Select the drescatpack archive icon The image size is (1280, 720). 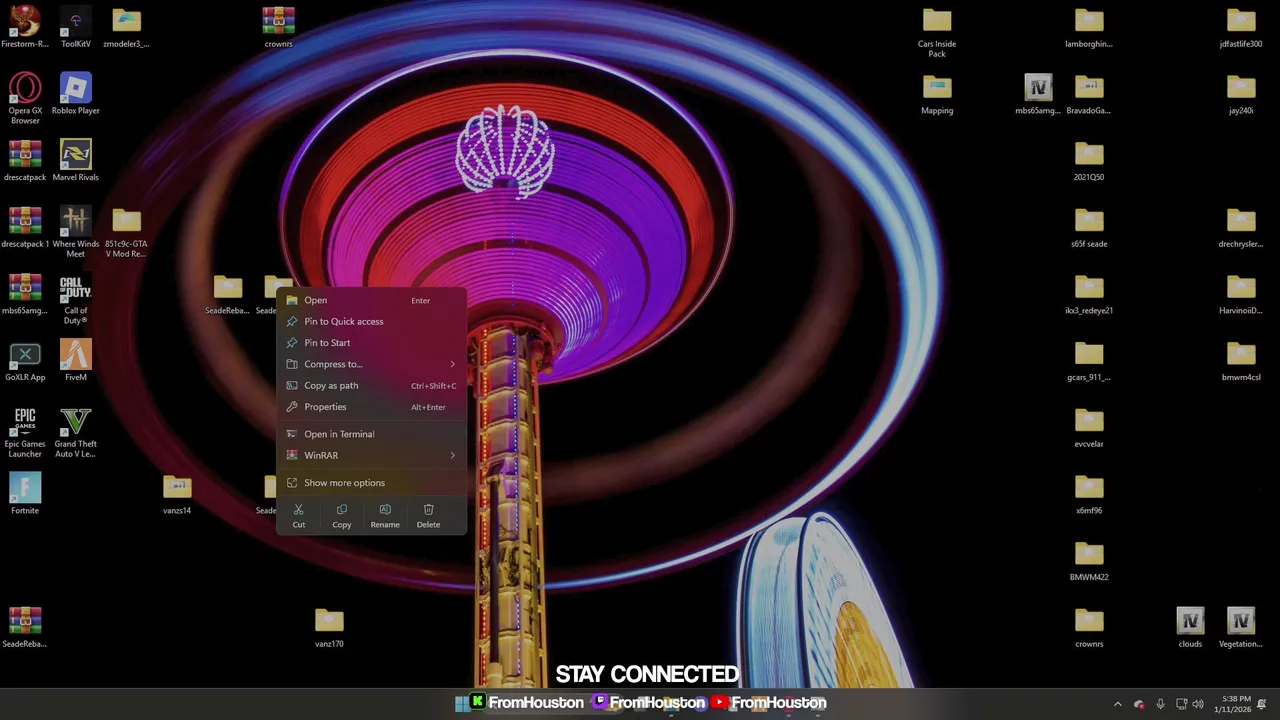[x=25, y=160]
